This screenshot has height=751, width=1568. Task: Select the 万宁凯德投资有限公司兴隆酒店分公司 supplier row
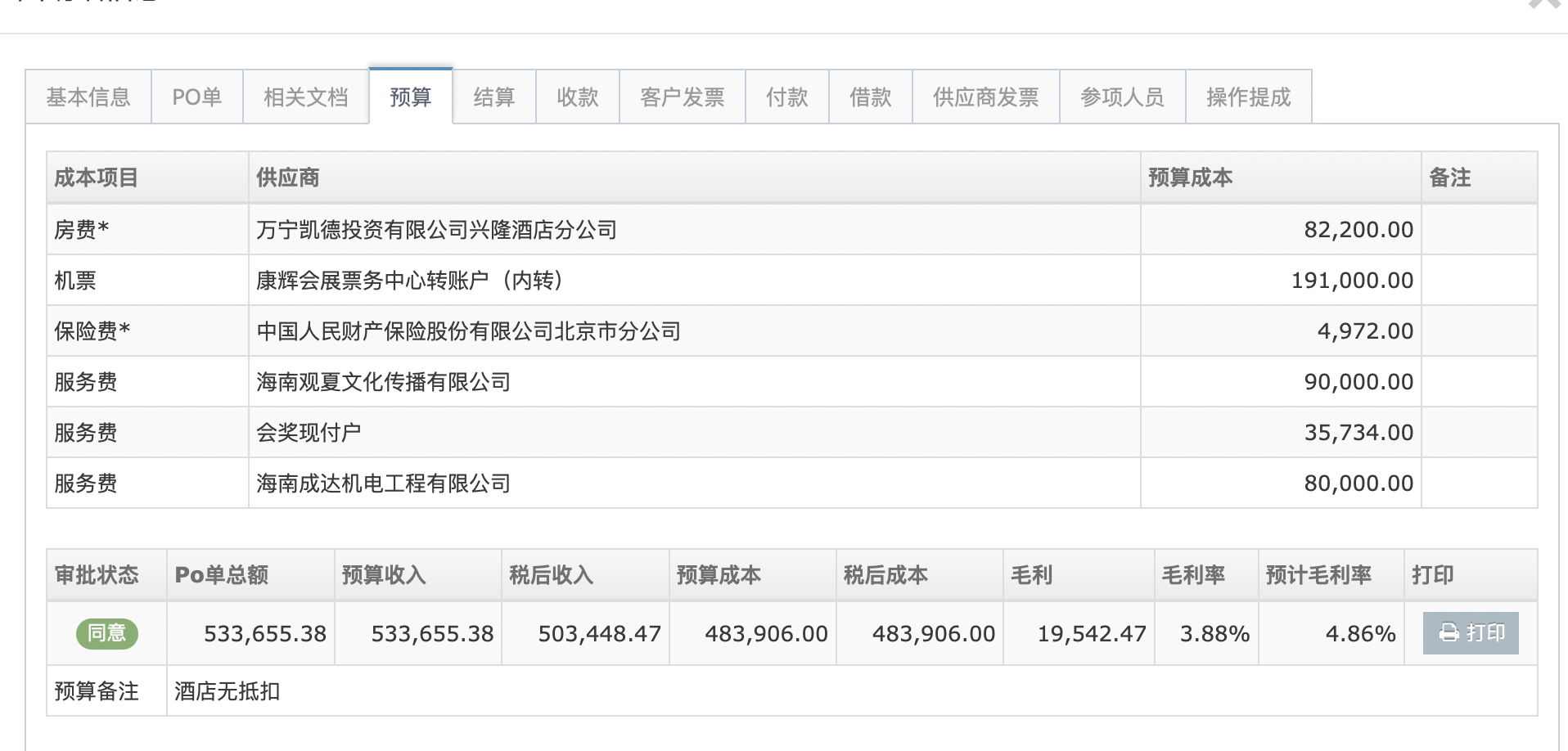436,230
